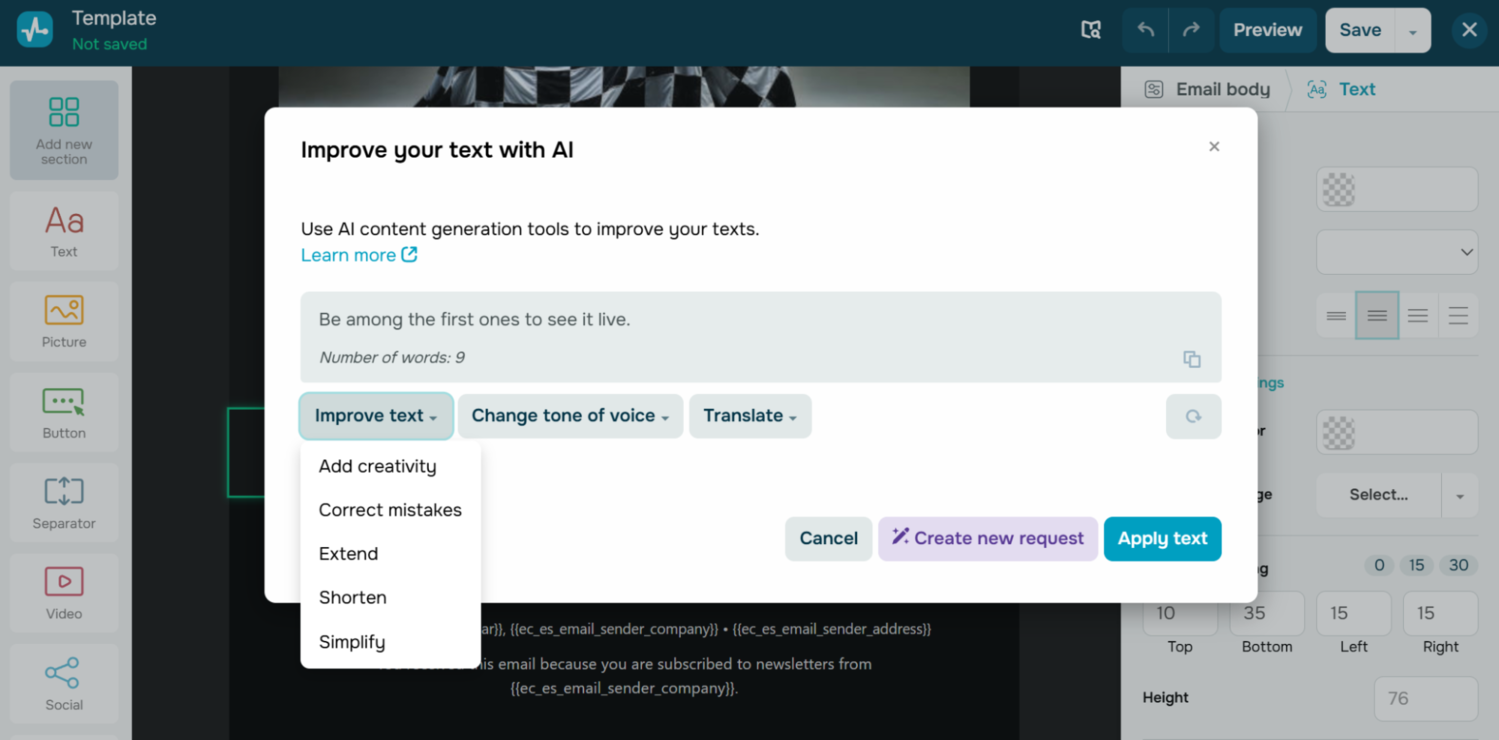This screenshot has width=1499, height=740.
Task: Apply the improved text
Action: coord(1162,539)
